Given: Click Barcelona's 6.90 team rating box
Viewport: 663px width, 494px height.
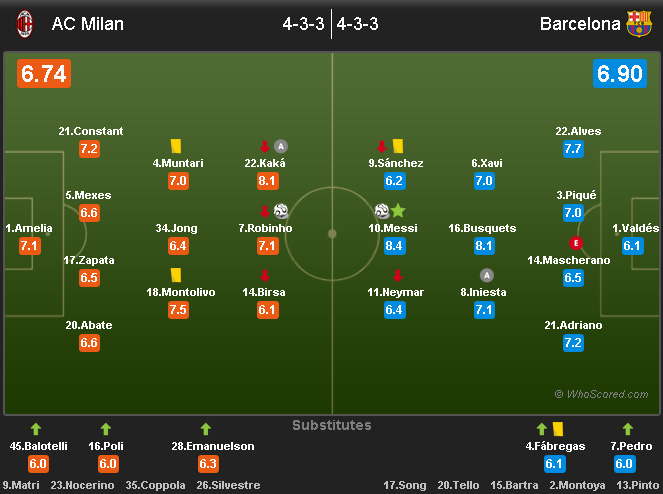Looking at the screenshot, I should (619, 74).
